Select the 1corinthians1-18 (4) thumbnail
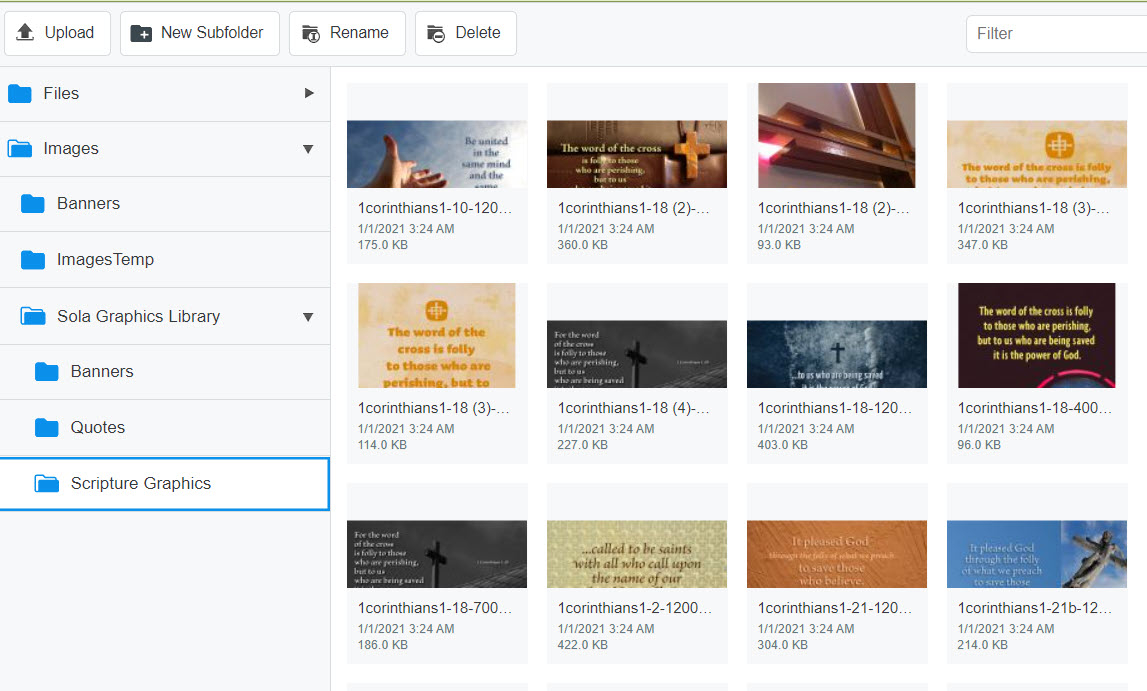The height and width of the screenshot is (691, 1147). [636, 354]
